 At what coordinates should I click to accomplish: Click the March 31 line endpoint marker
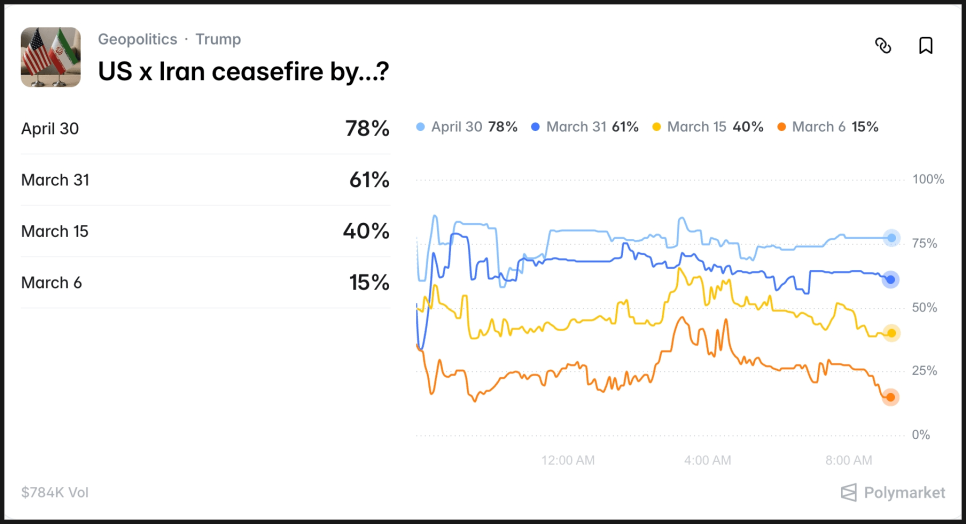point(891,280)
